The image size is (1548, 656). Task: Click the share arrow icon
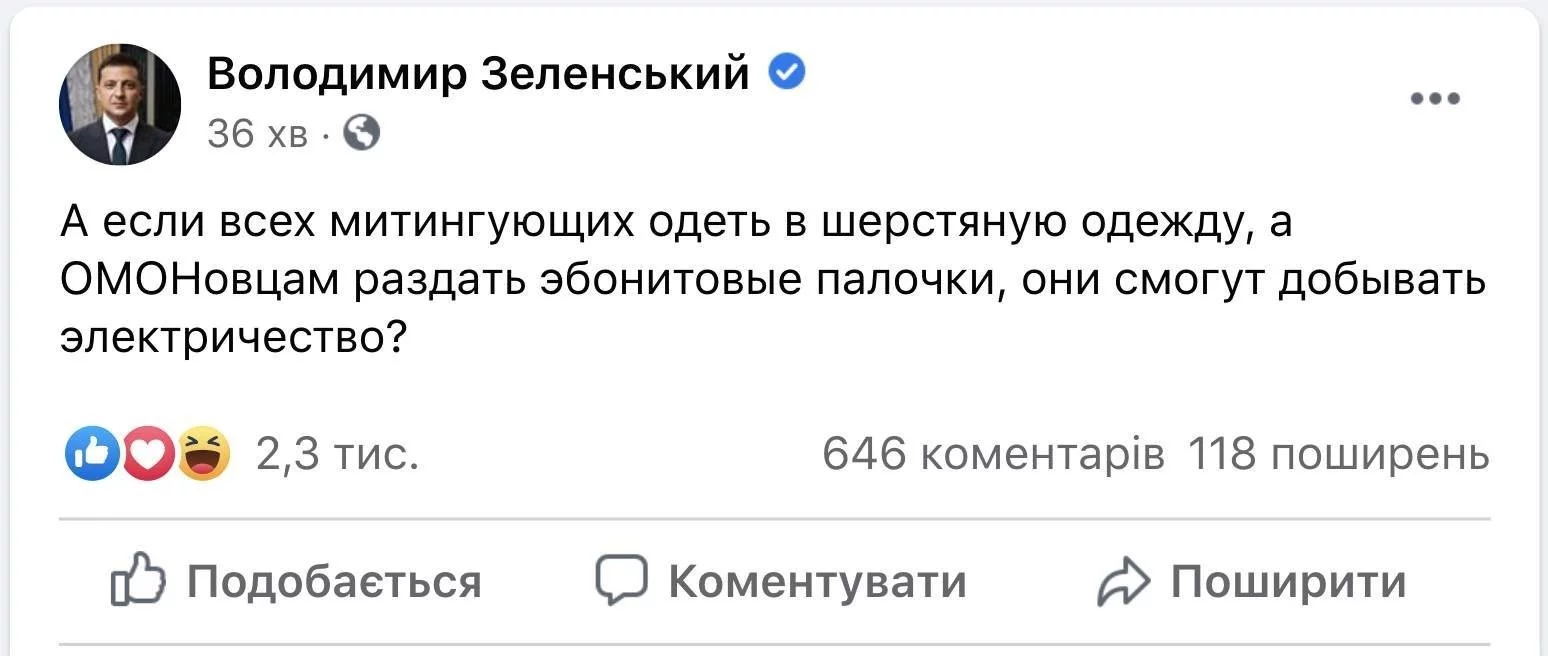pos(1124,583)
